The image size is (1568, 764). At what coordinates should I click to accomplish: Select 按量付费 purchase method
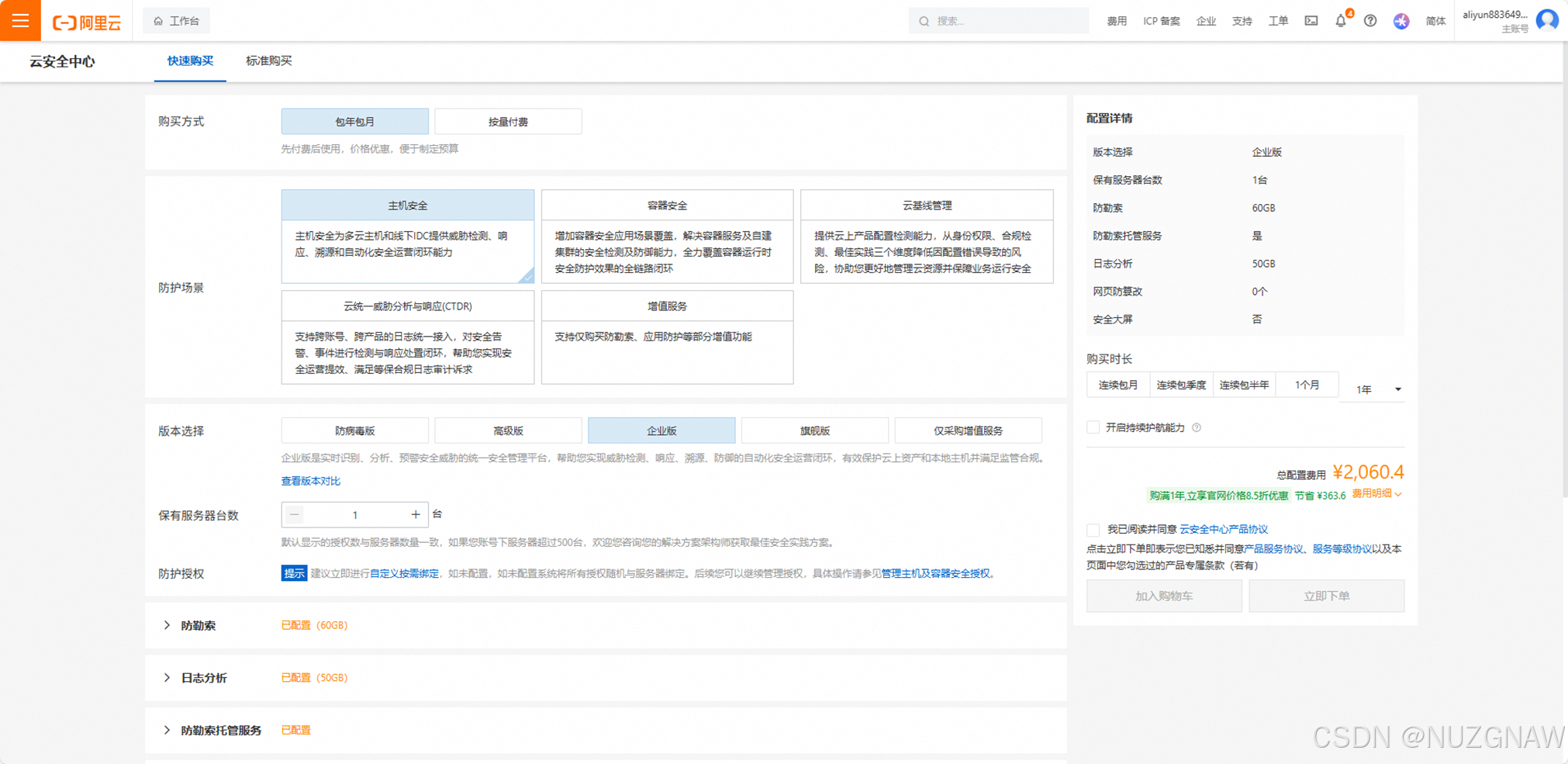pos(508,121)
